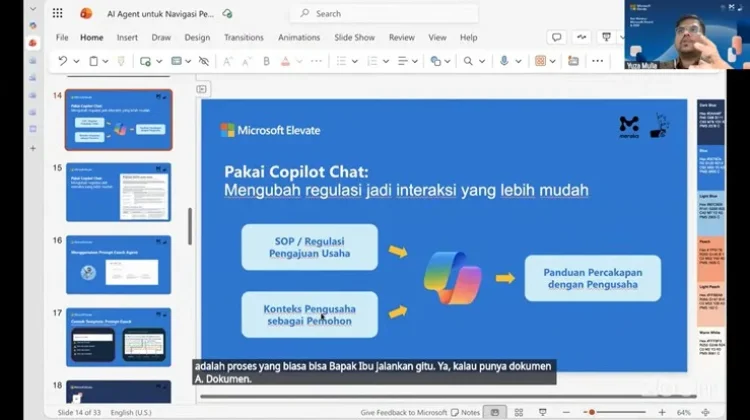Open the File menu
Viewport: 750px width, 420px height.
(x=62, y=37)
